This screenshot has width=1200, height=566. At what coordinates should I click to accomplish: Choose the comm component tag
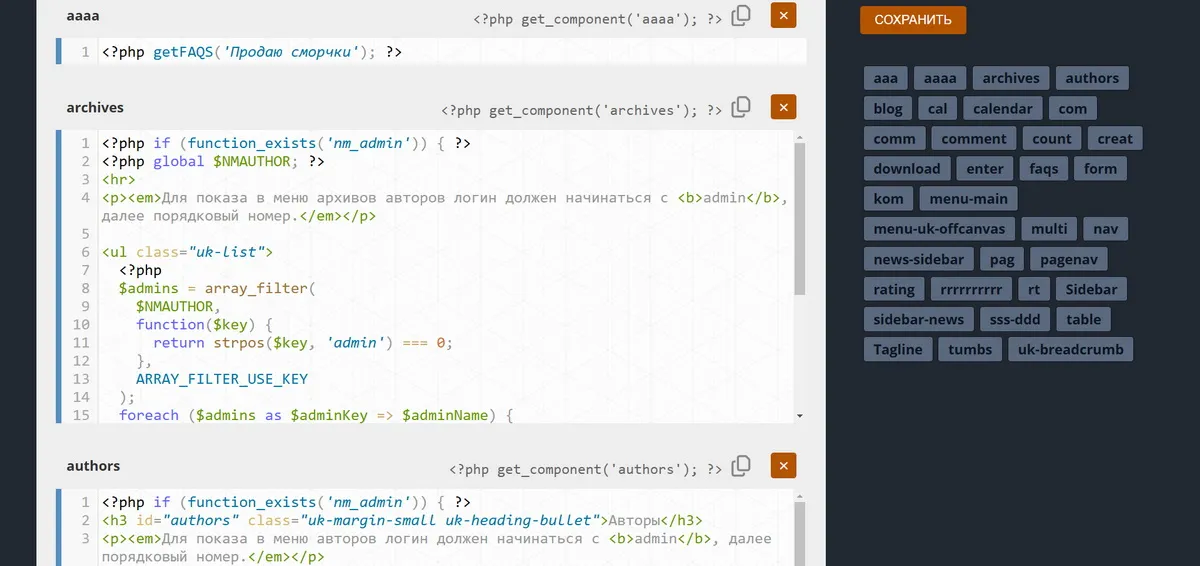[894, 139]
